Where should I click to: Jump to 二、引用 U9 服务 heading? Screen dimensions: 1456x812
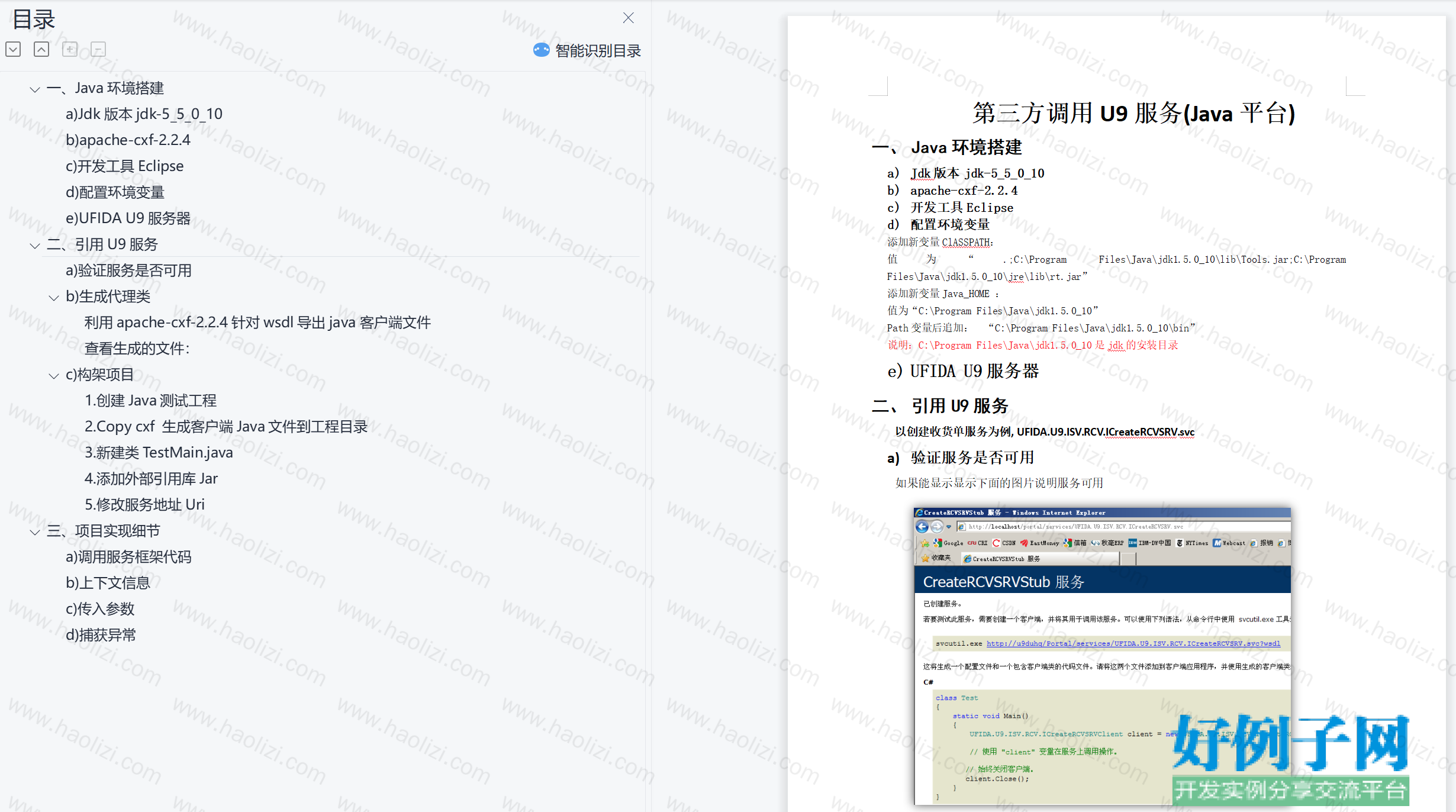102,244
